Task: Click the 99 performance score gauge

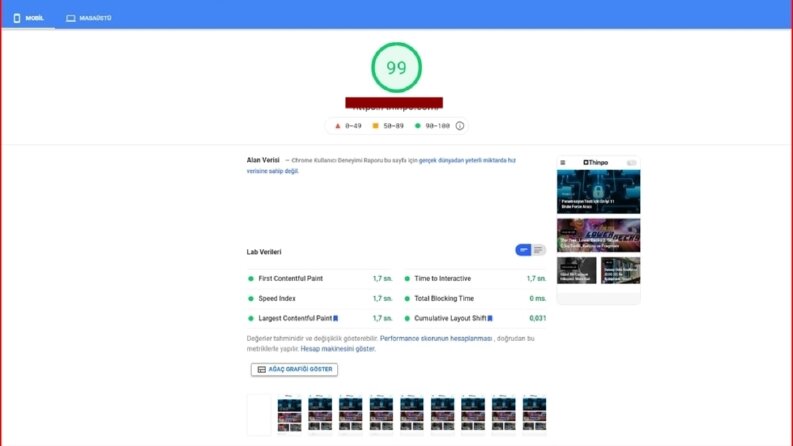Action: pos(396,67)
